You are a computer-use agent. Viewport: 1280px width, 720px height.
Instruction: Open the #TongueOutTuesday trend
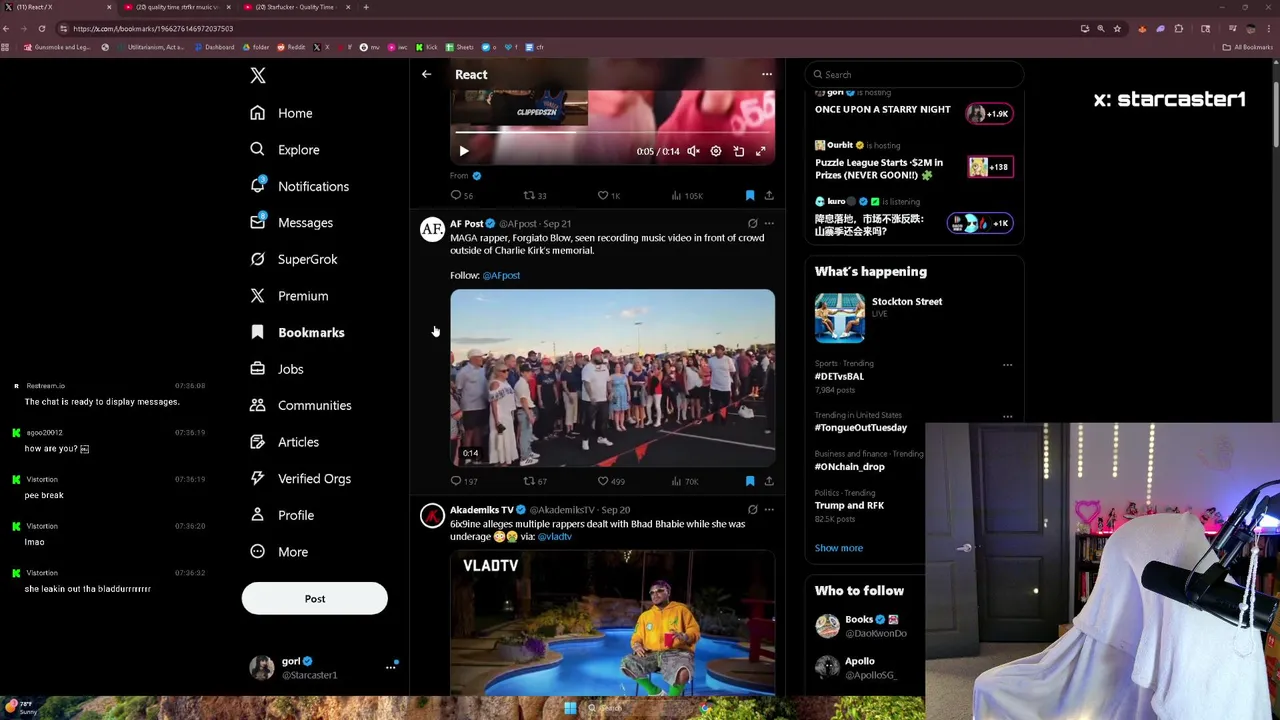(x=861, y=427)
